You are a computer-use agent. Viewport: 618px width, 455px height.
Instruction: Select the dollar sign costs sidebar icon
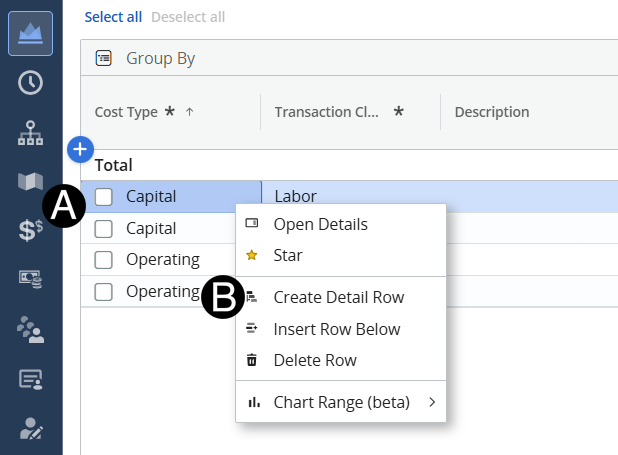[x=30, y=230]
